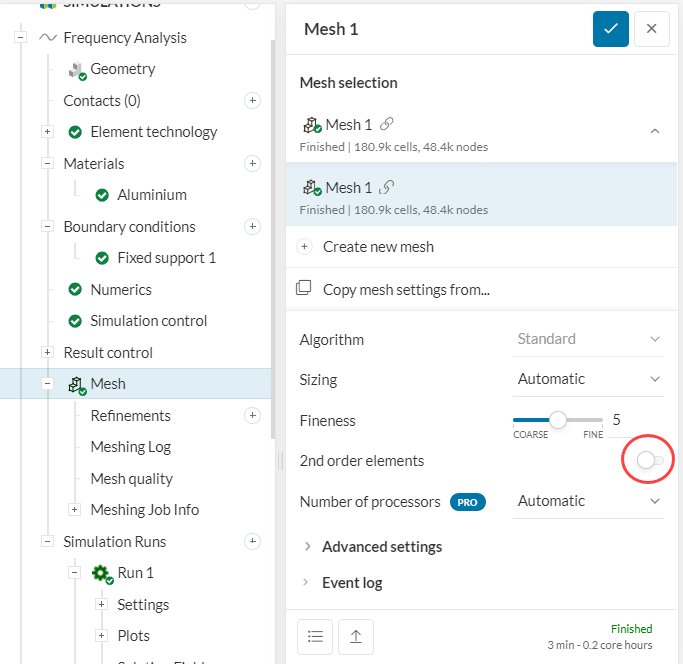Close the Mesh 1 panel
This screenshot has width=683, height=664.
pos(651,29)
